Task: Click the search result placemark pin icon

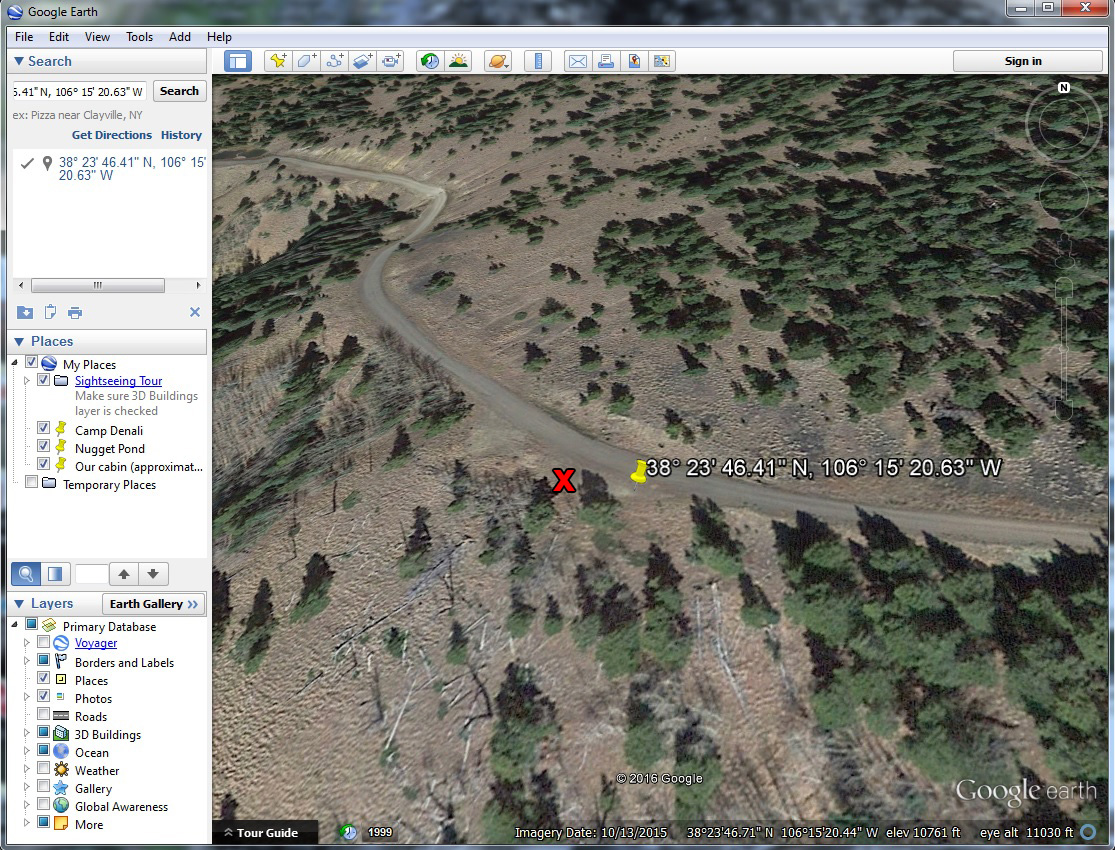Action: [47, 164]
